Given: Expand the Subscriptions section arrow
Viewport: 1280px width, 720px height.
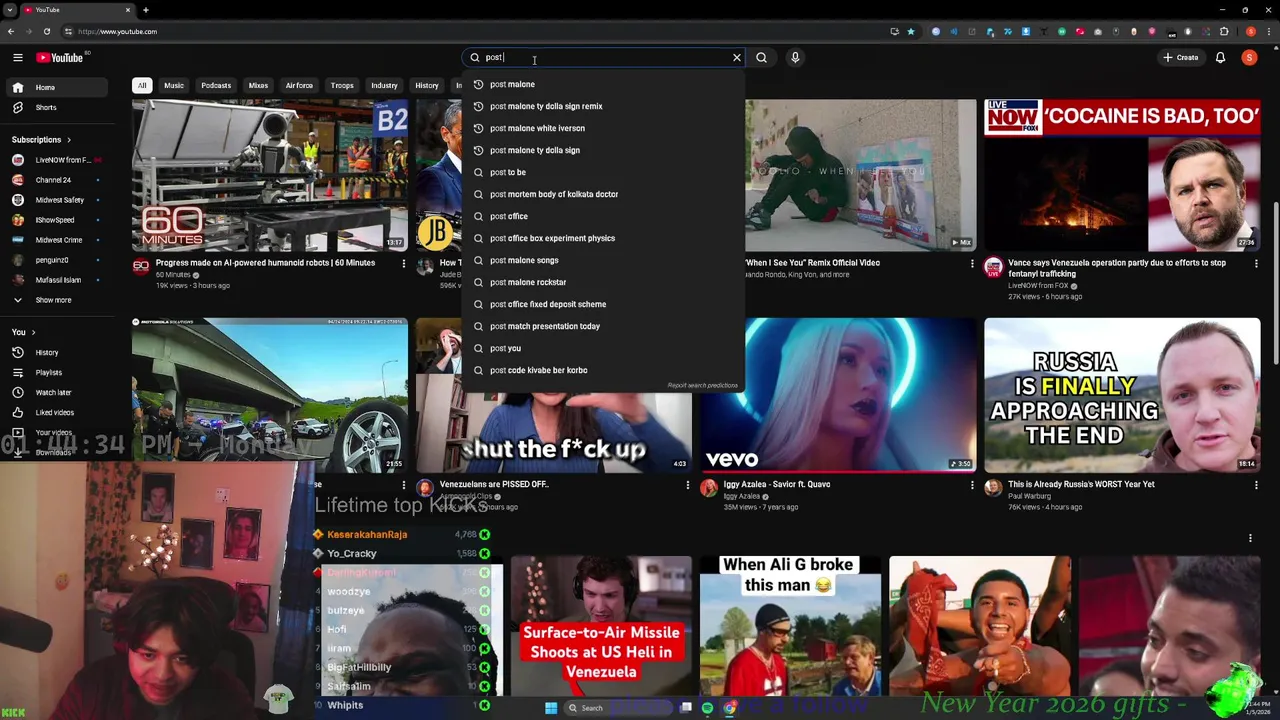Looking at the screenshot, I should click(69, 140).
